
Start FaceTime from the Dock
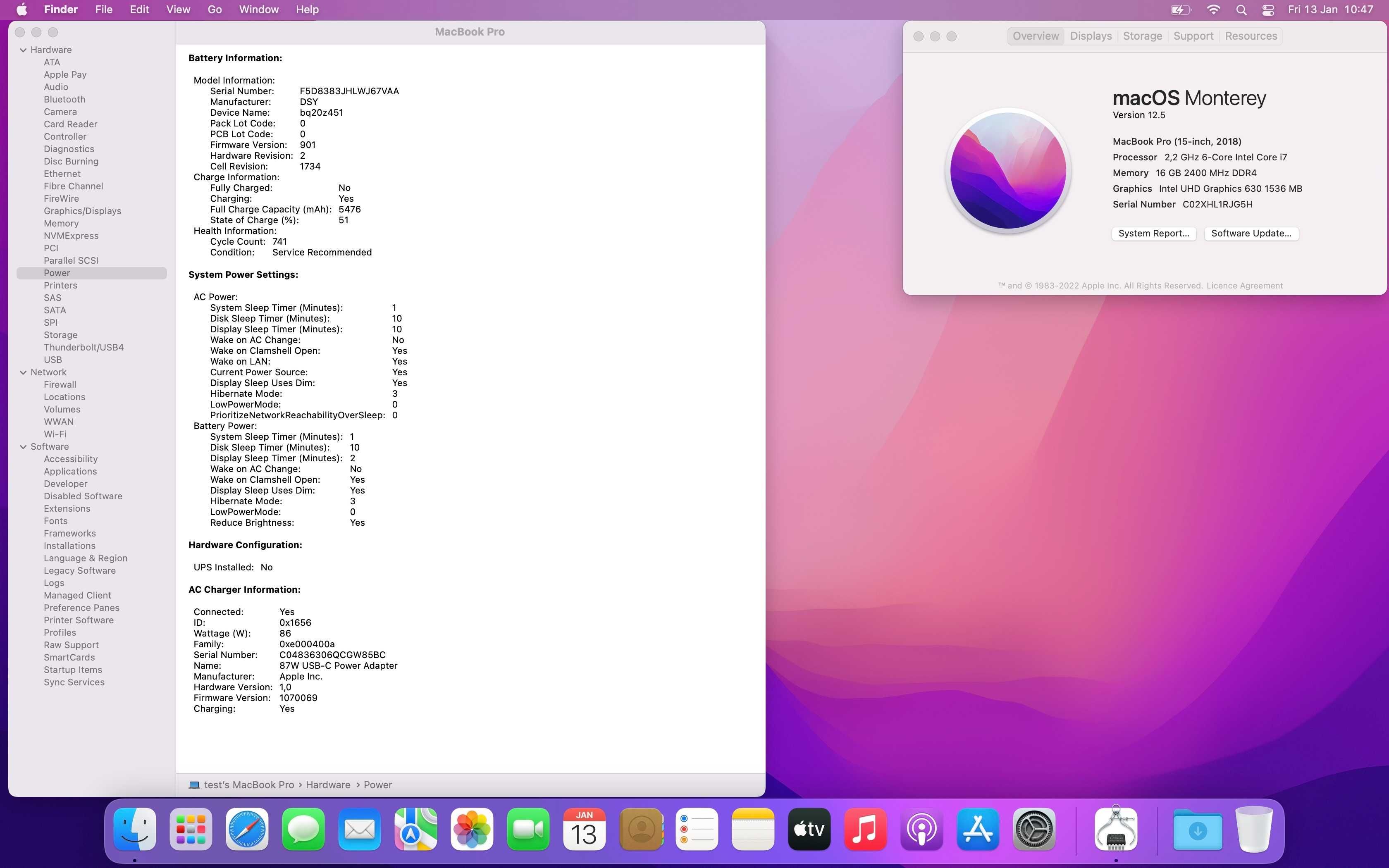tap(529, 830)
